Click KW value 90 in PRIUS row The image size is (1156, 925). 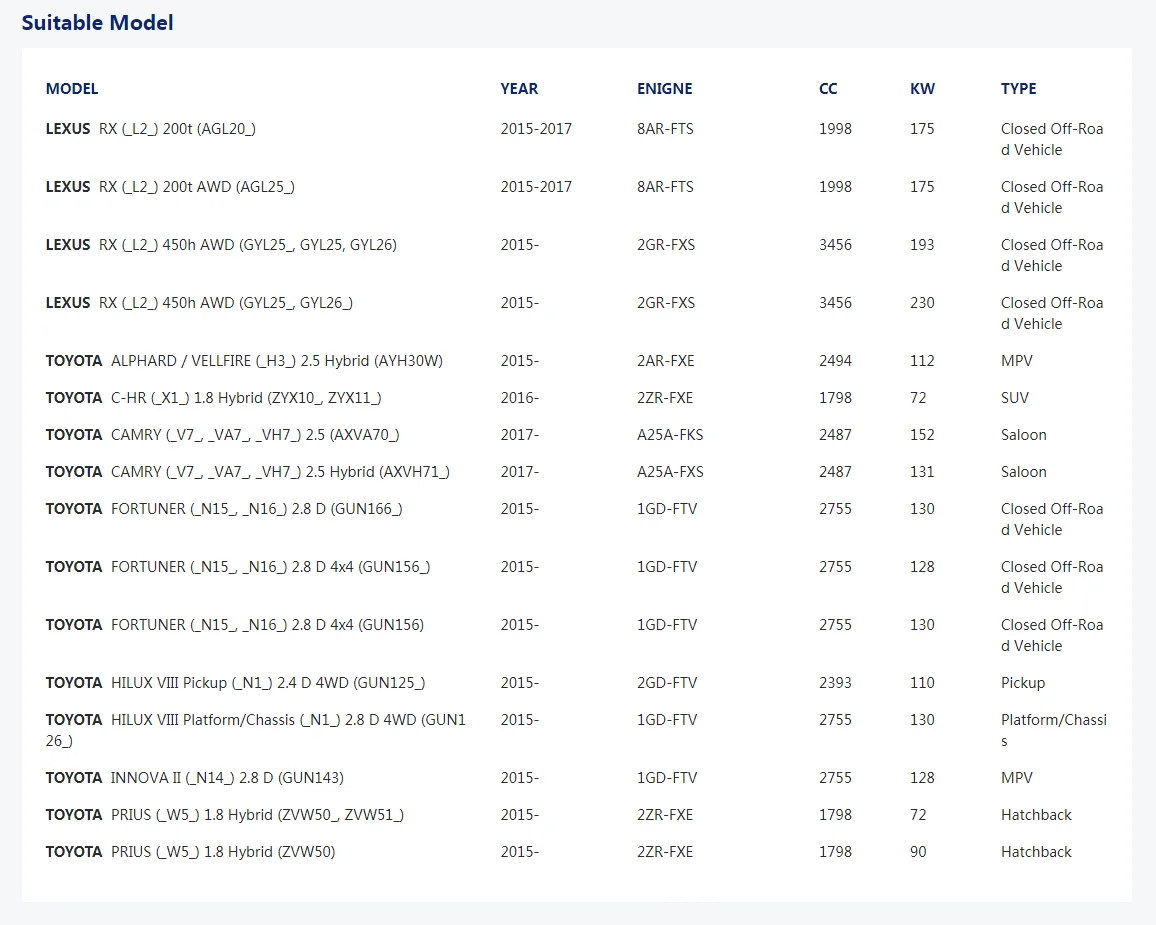point(918,851)
